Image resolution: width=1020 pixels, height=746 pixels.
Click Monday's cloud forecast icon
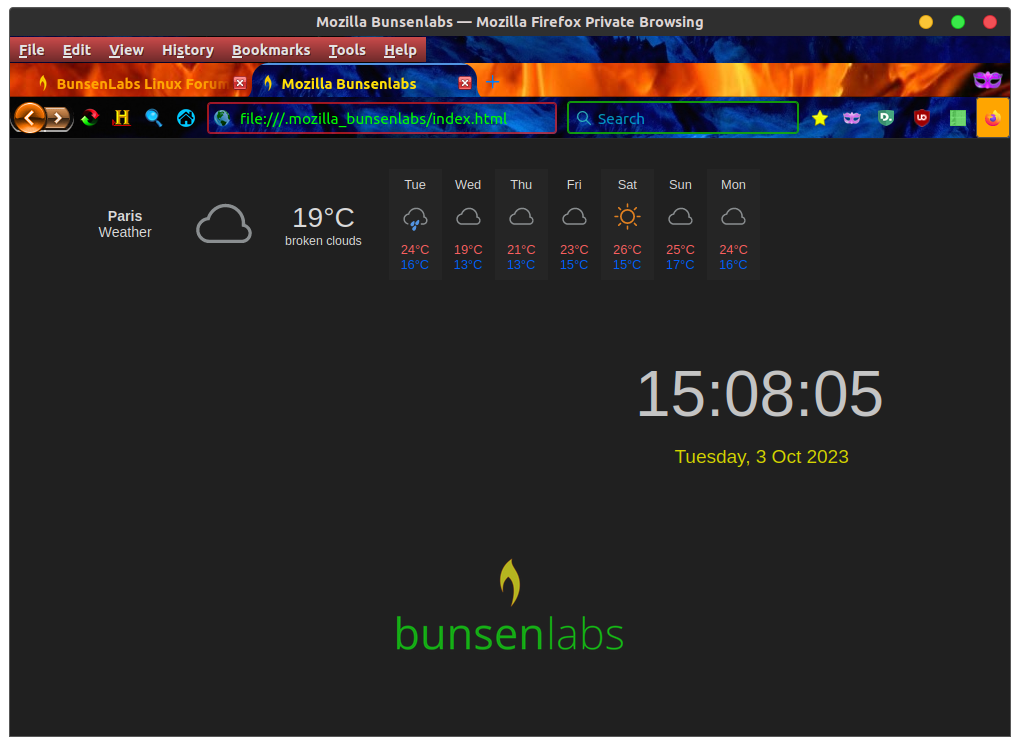point(733,217)
